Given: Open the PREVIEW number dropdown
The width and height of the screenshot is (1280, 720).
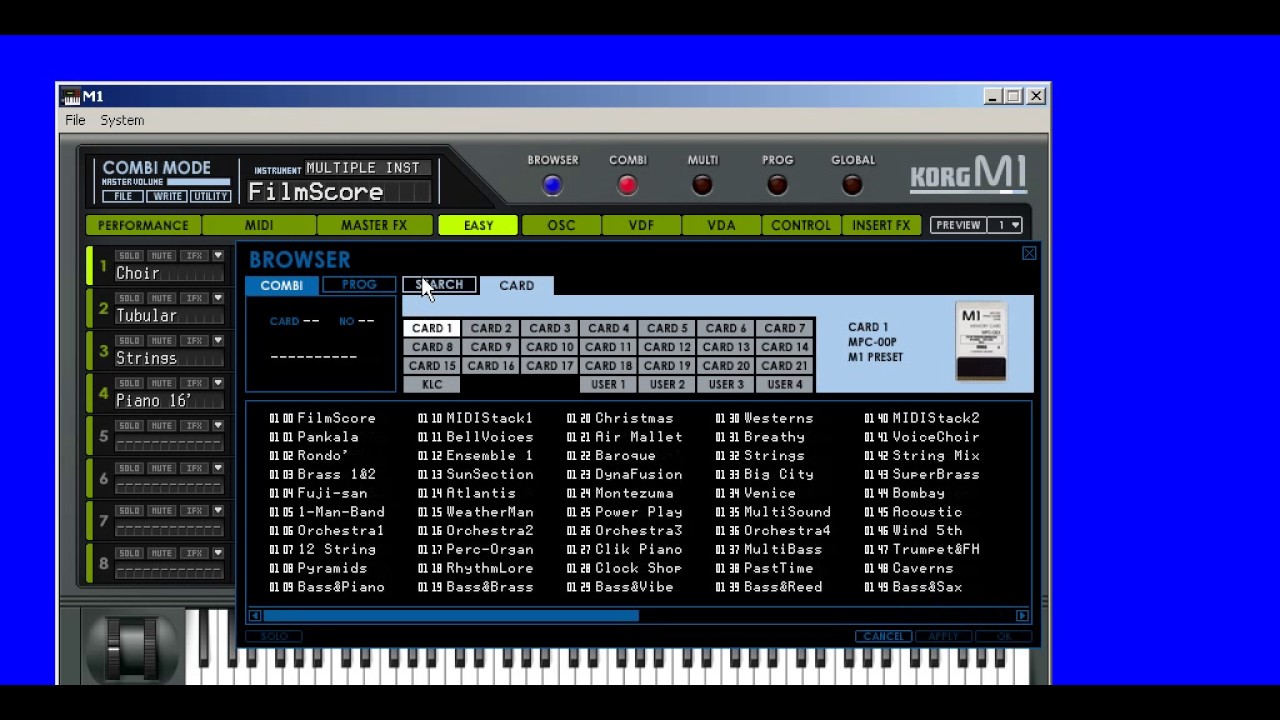Looking at the screenshot, I should pyautogui.click(x=1006, y=225).
